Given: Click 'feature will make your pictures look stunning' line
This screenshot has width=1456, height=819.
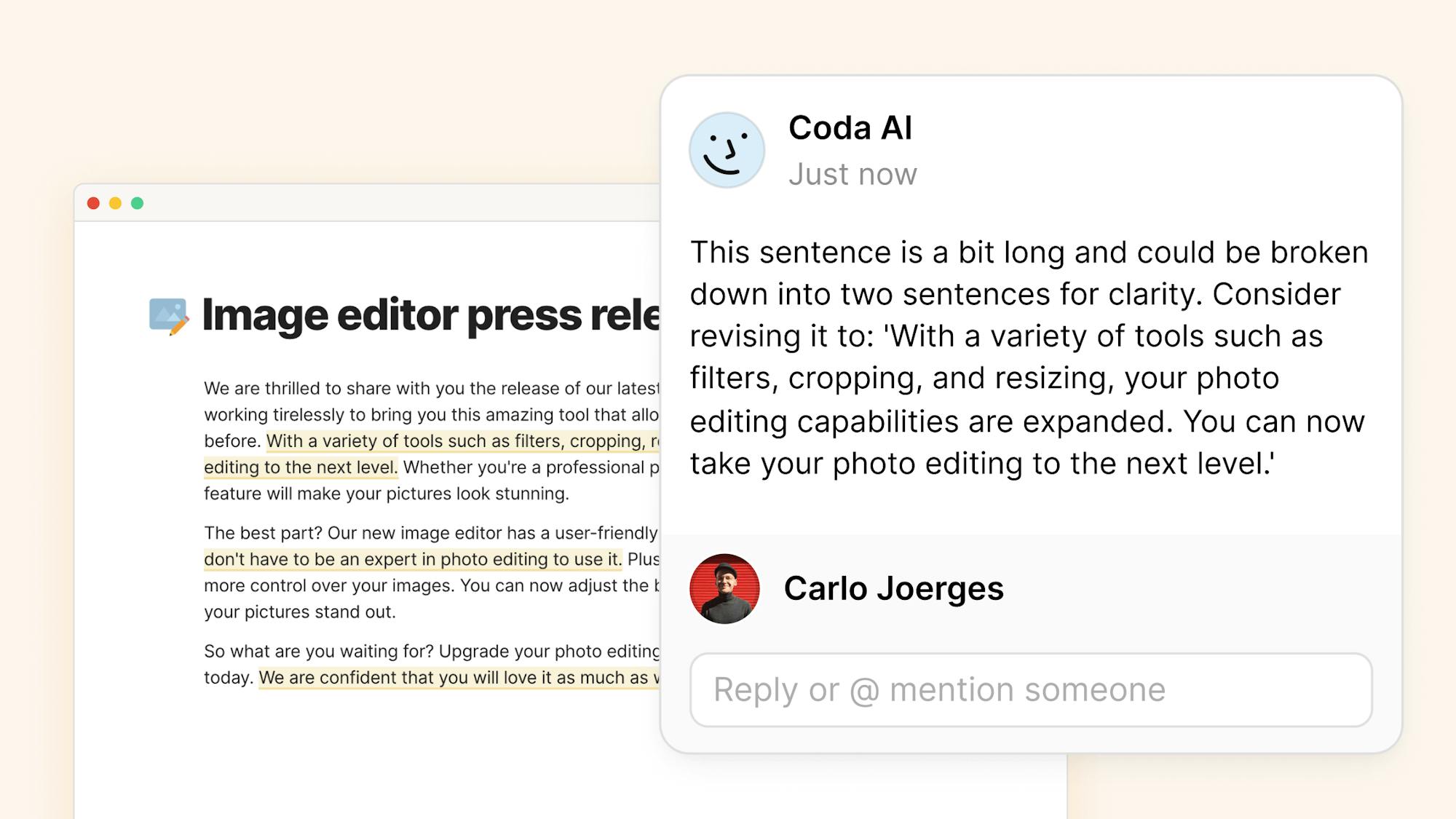Looking at the screenshot, I should pos(386,494).
